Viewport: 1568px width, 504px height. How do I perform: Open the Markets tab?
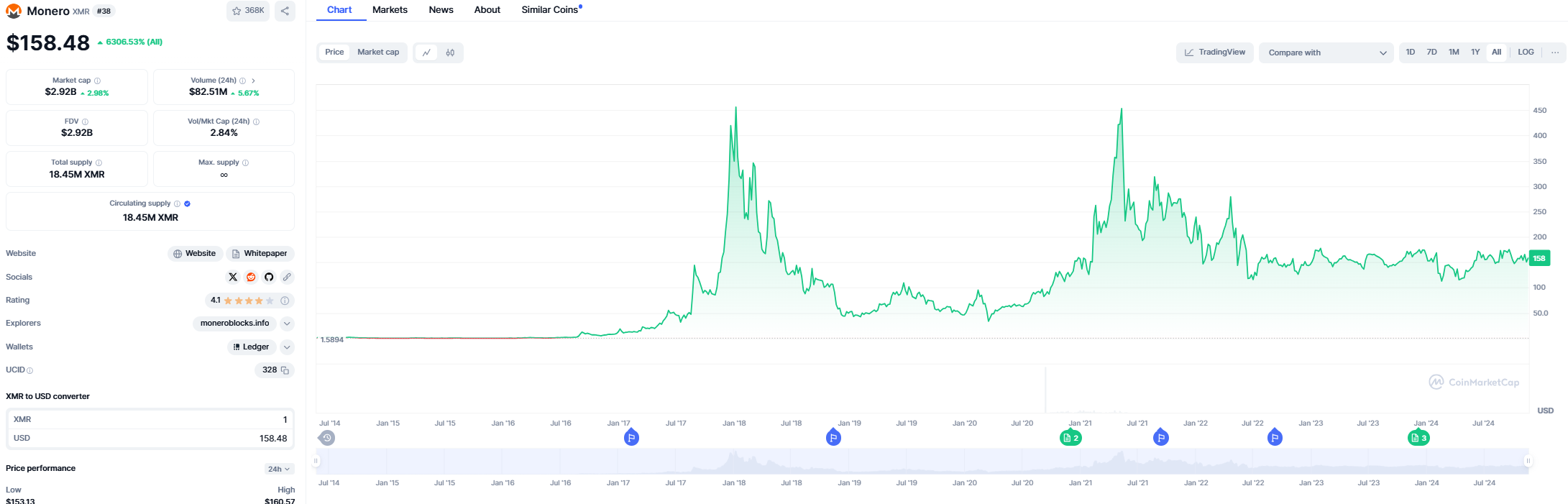tap(390, 10)
